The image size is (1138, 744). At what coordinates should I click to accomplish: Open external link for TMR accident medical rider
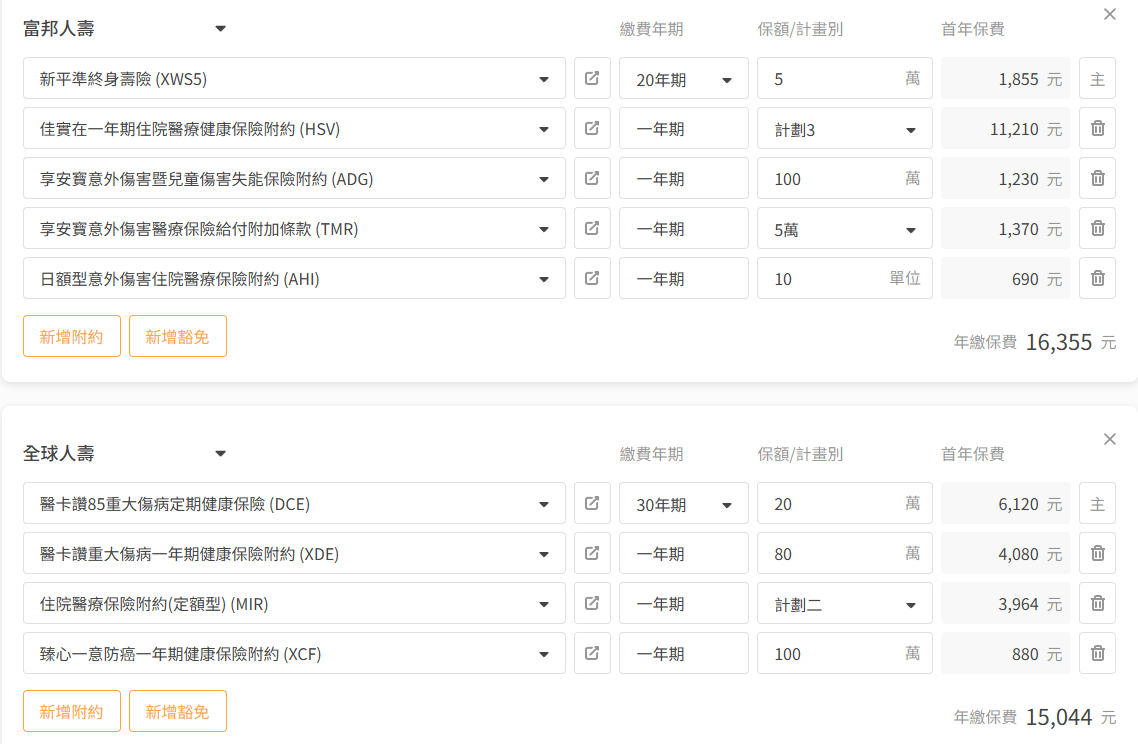[x=592, y=228]
